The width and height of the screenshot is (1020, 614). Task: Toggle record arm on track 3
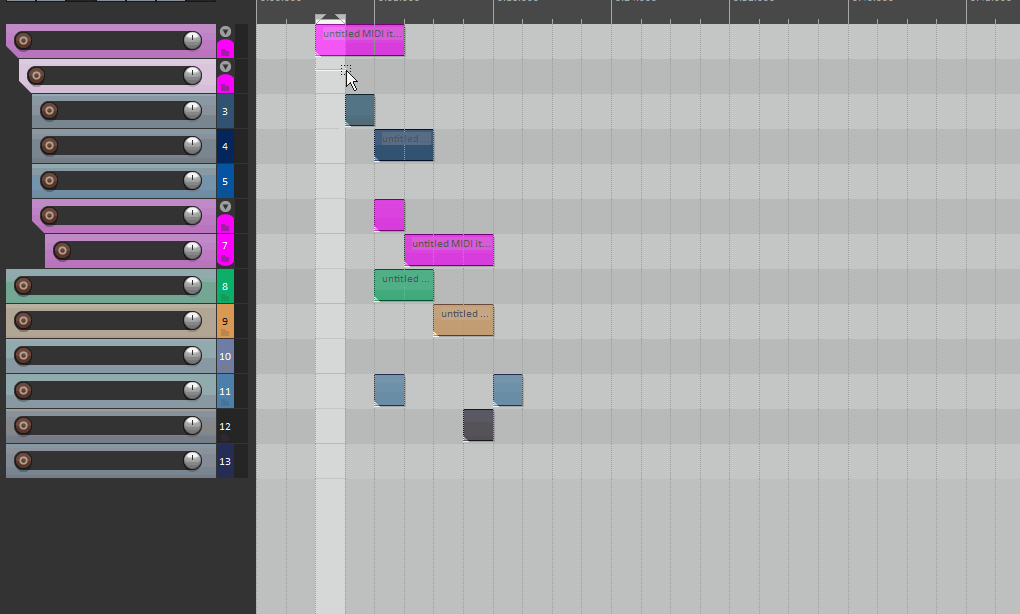49,111
